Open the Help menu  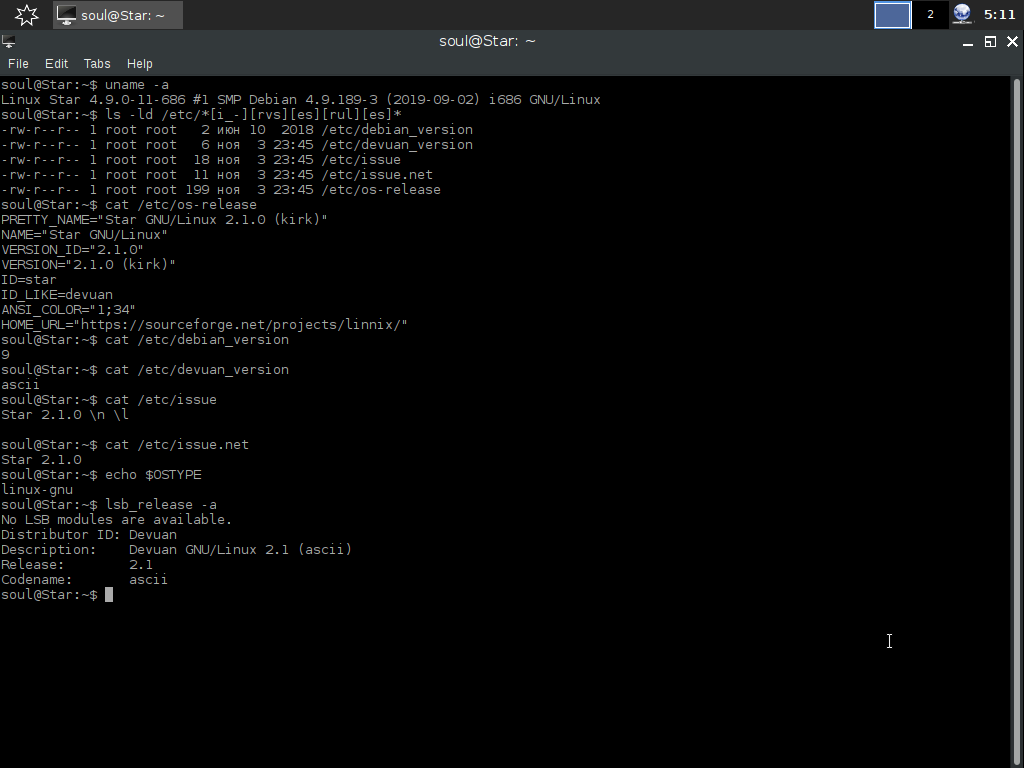(x=139, y=63)
